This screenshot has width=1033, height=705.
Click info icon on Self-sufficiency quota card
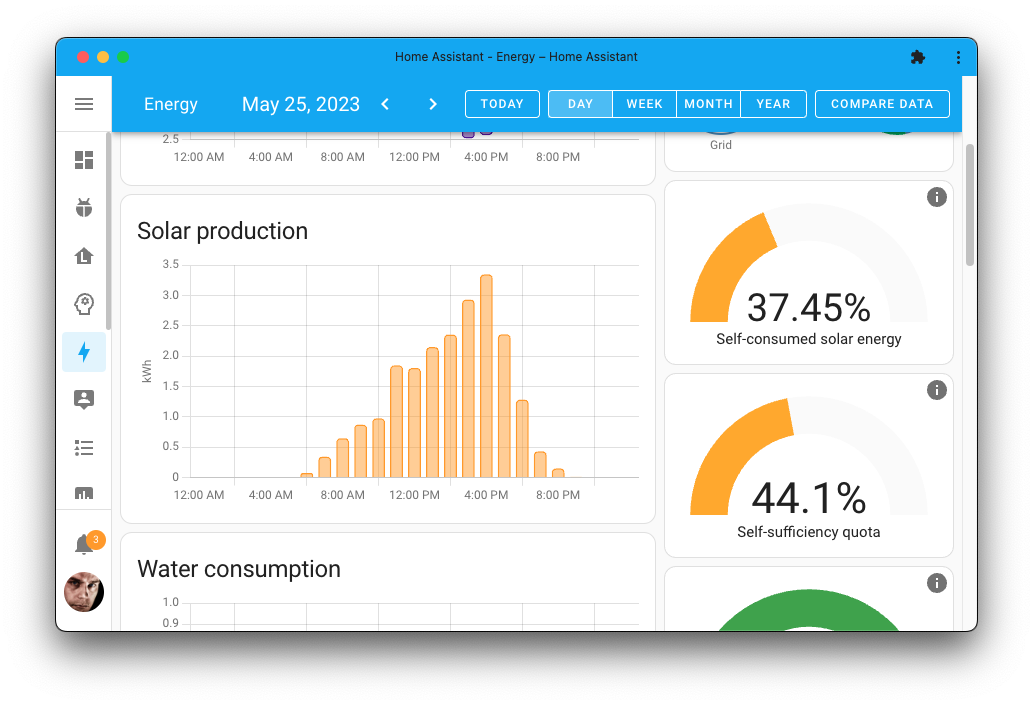pyautogui.click(x=937, y=390)
